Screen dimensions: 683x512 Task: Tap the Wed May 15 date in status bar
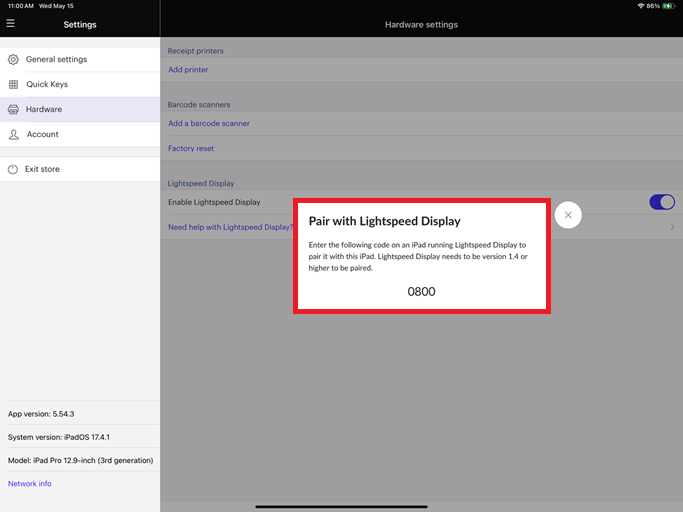pyautogui.click(x=56, y=6)
